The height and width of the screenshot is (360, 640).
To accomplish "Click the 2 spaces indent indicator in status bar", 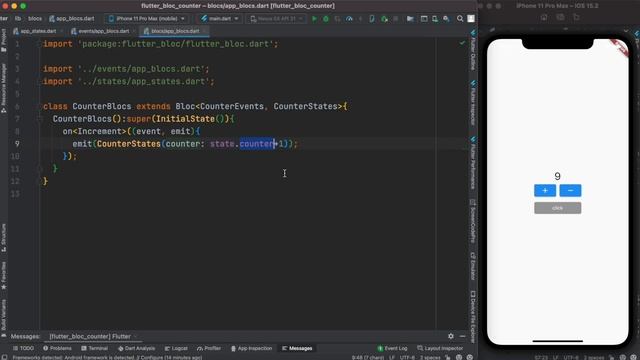I will click(430, 357).
